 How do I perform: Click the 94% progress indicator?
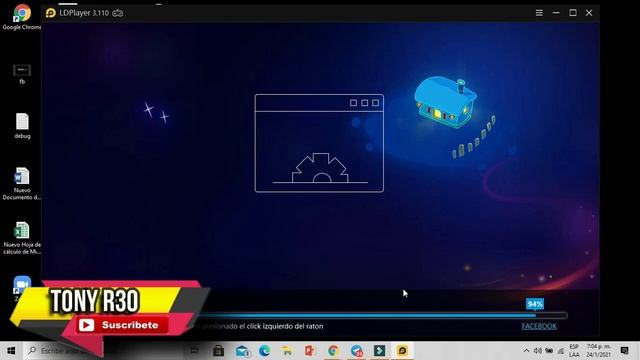[x=535, y=304]
